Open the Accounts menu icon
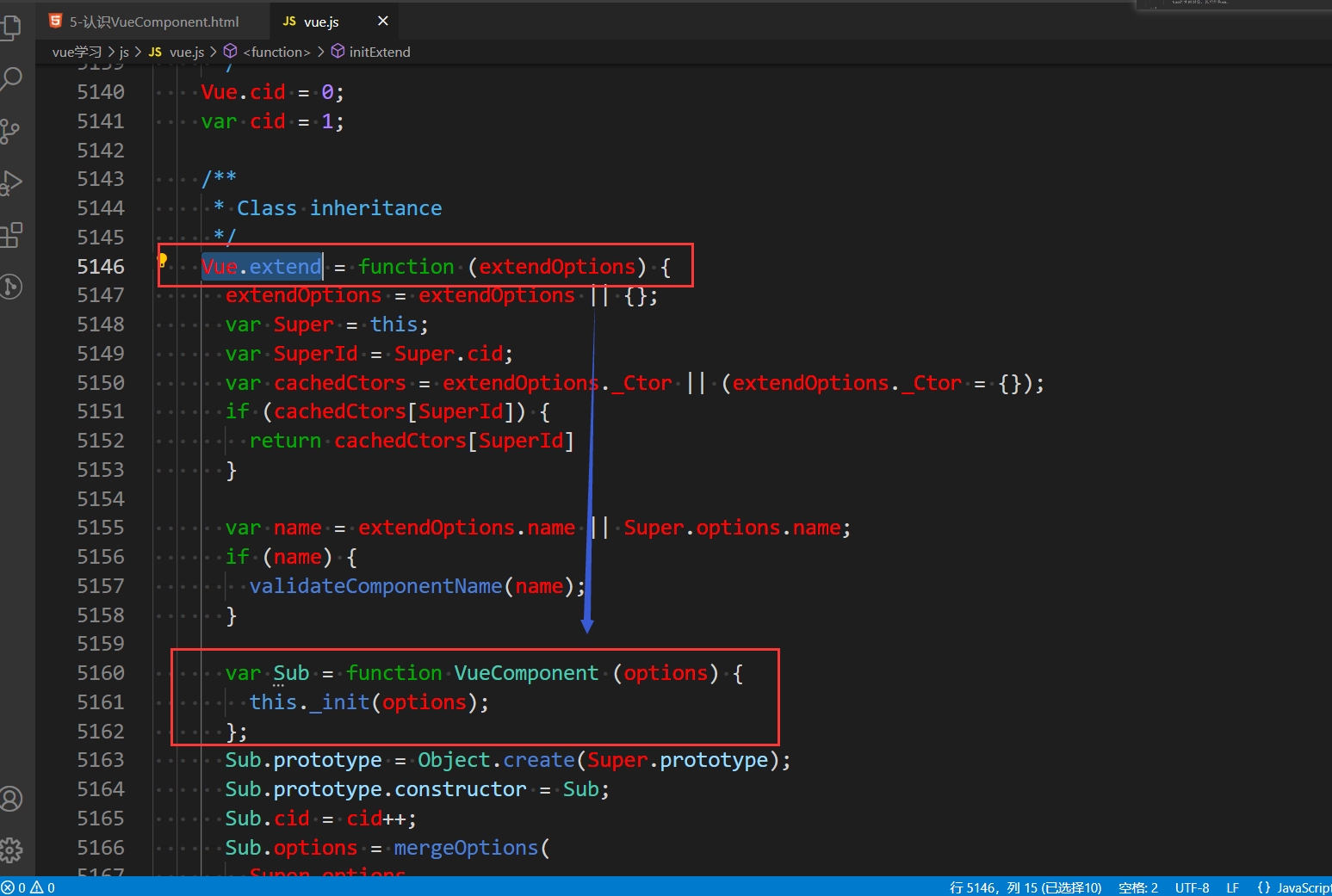The height and width of the screenshot is (896, 1332). (11, 799)
